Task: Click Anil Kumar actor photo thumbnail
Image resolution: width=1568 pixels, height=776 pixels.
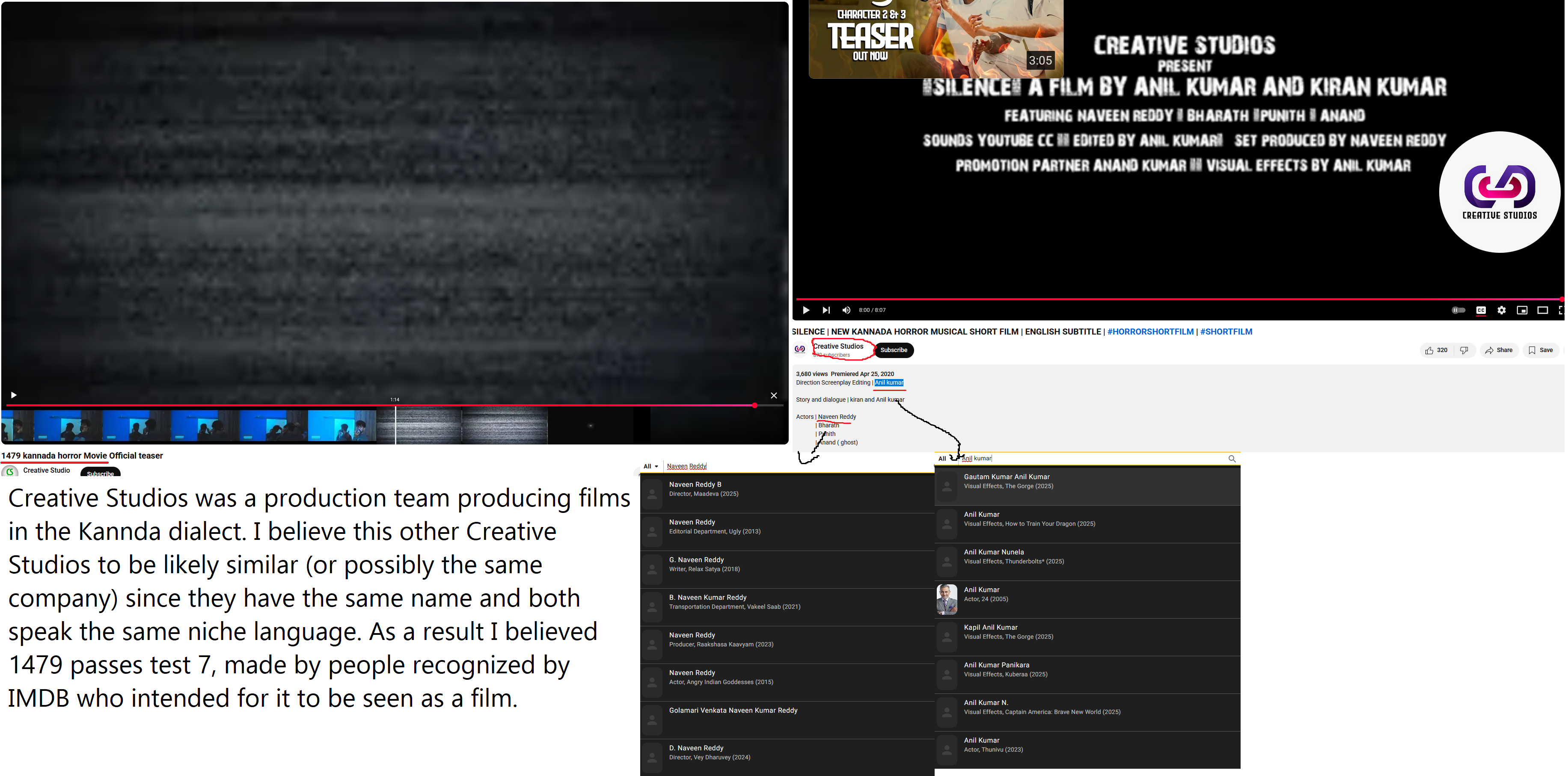Action: point(947,599)
